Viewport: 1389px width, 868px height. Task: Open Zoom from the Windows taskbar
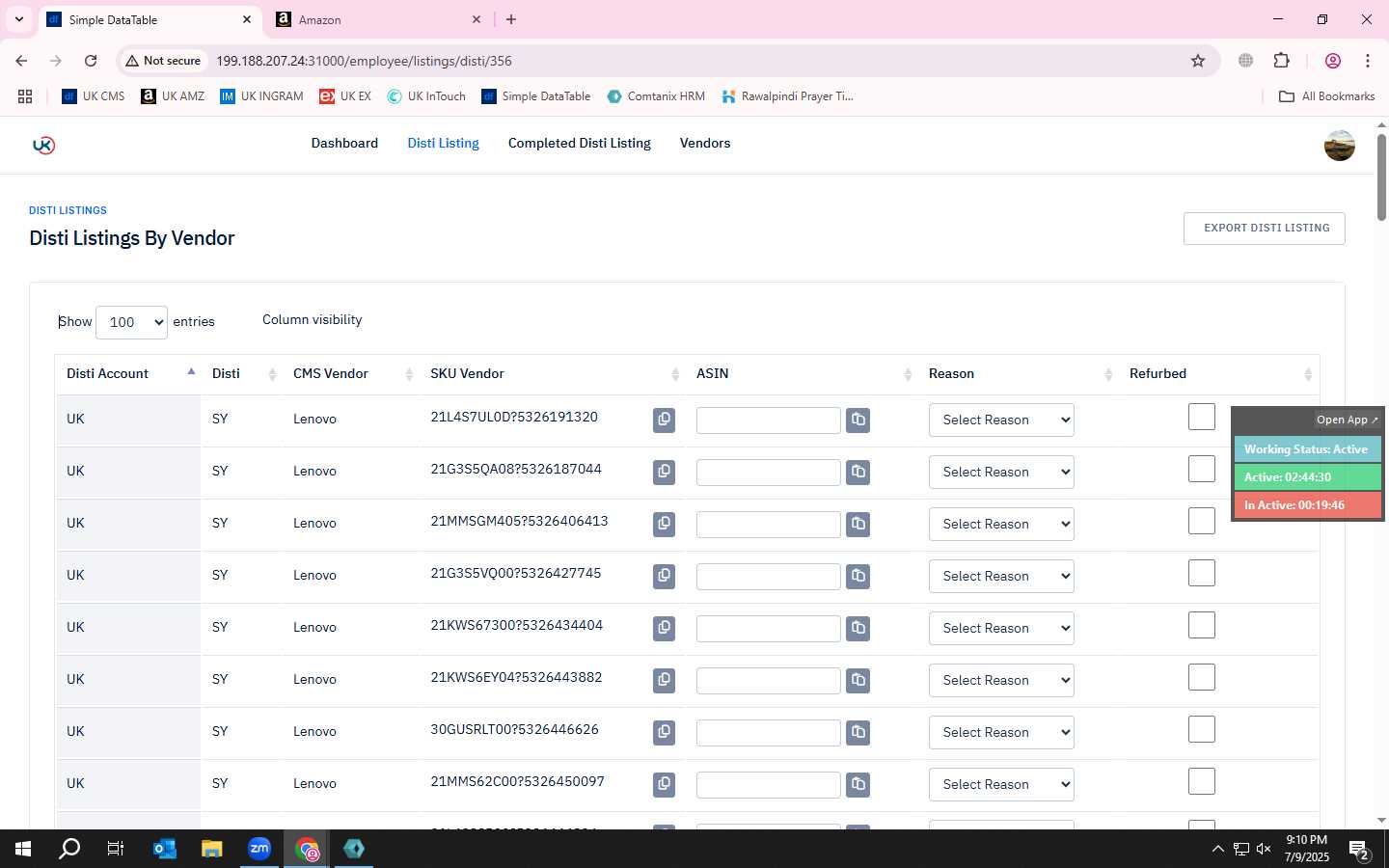(259, 849)
